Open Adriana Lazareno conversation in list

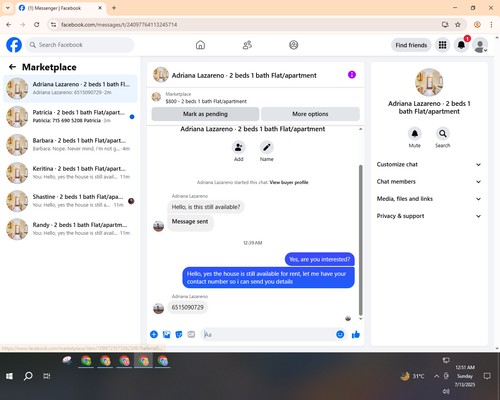click(x=70, y=89)
